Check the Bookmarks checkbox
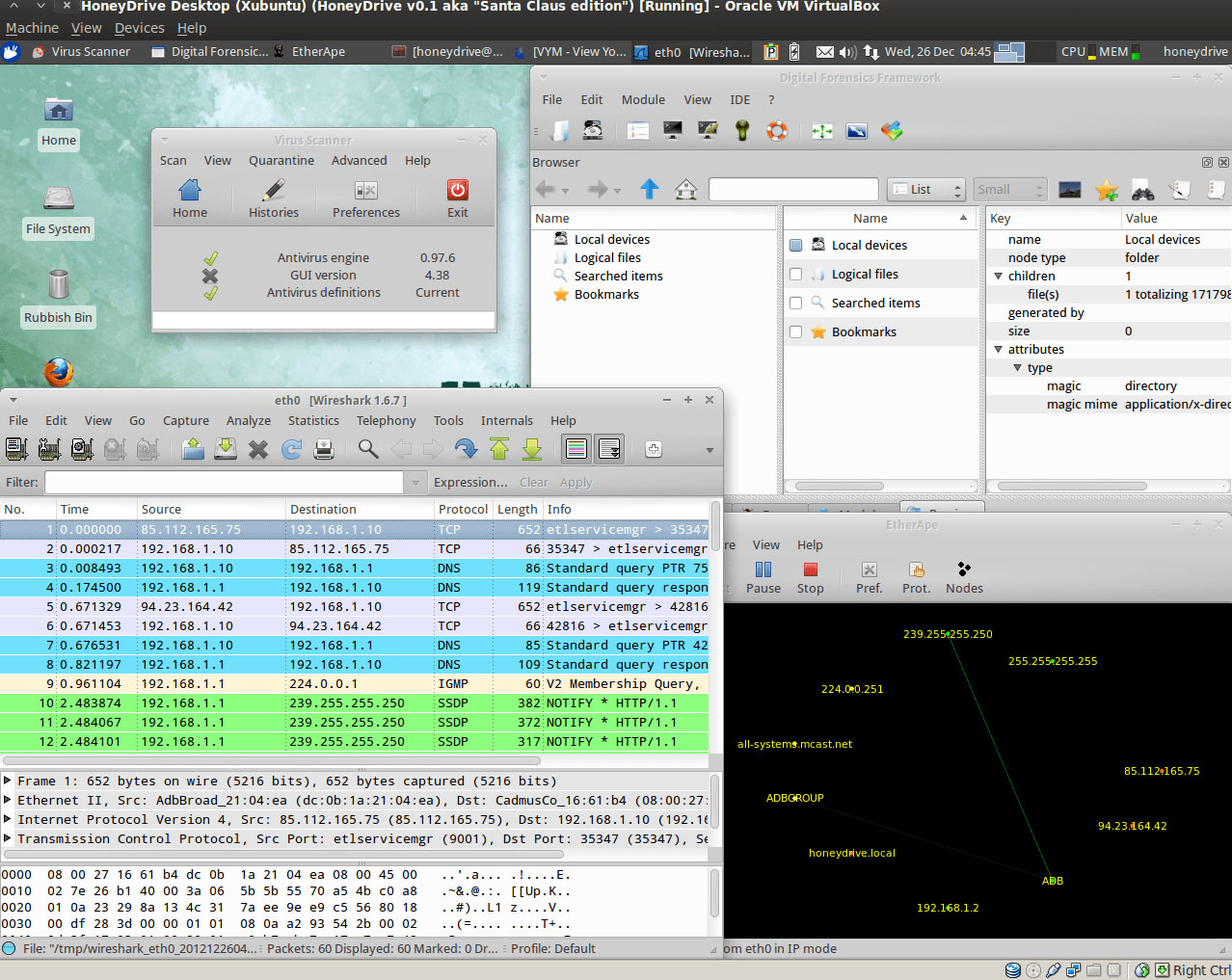Viewport: 1232px width, 980px height. click(x=795, y=331)
